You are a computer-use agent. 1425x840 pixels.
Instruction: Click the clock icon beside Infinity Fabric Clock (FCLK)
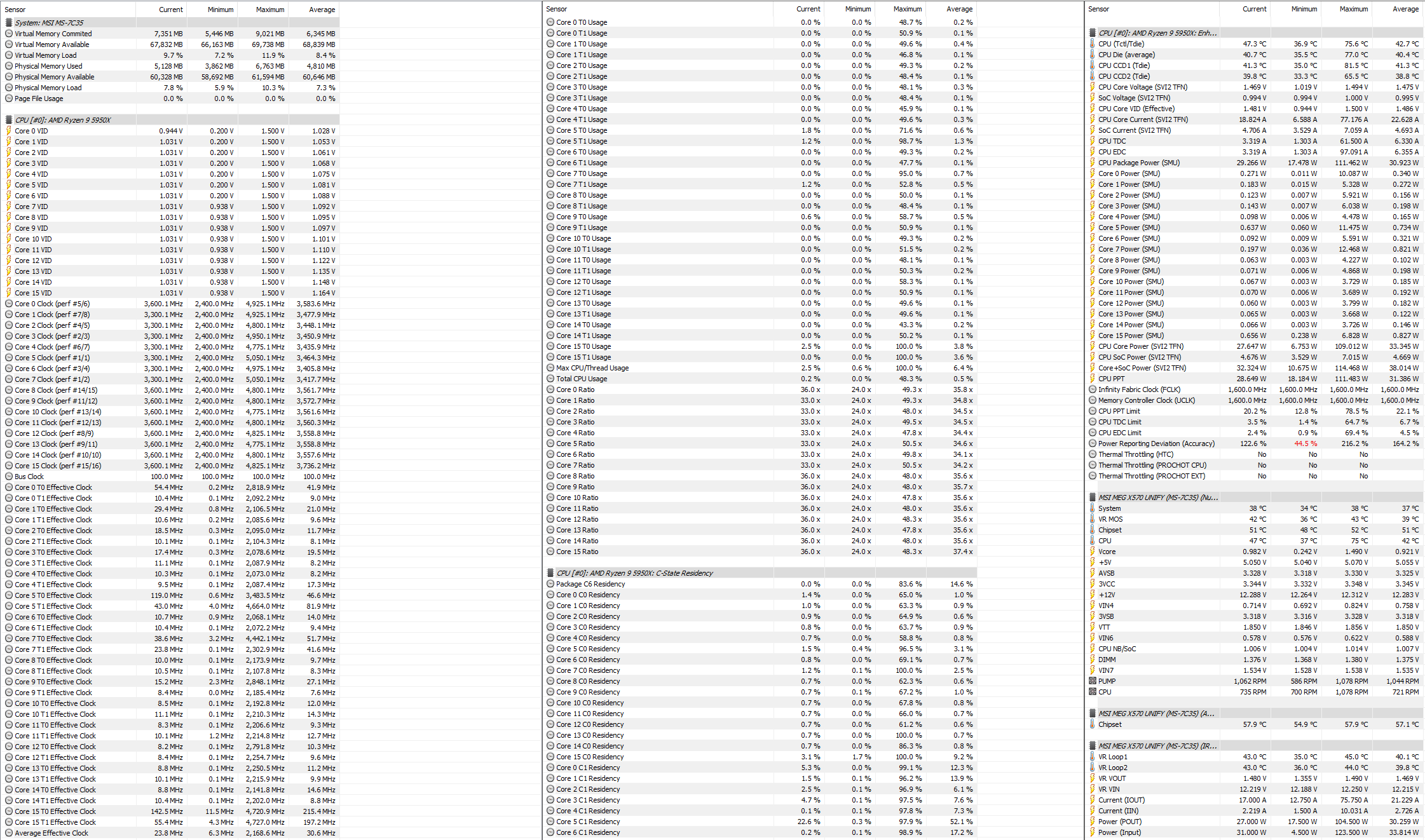tap(1093, 390)
